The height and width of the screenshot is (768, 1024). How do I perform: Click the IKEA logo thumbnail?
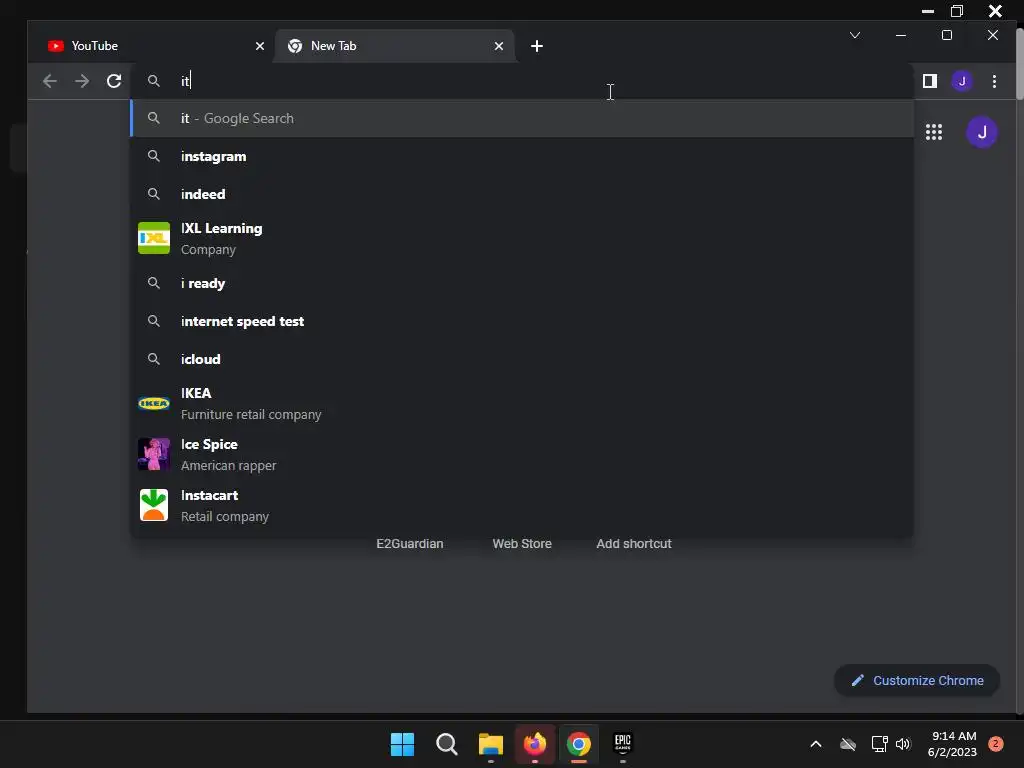tap(154, 403)
